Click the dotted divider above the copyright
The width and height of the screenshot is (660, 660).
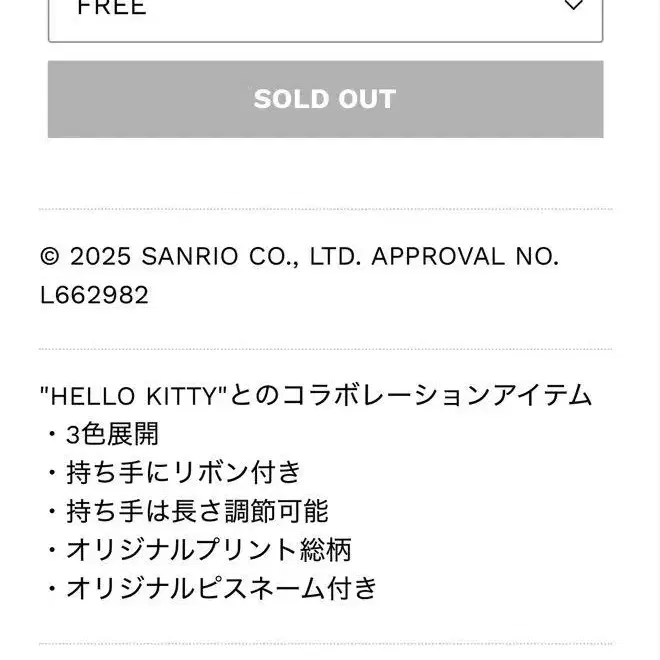[x=325, y=209]
